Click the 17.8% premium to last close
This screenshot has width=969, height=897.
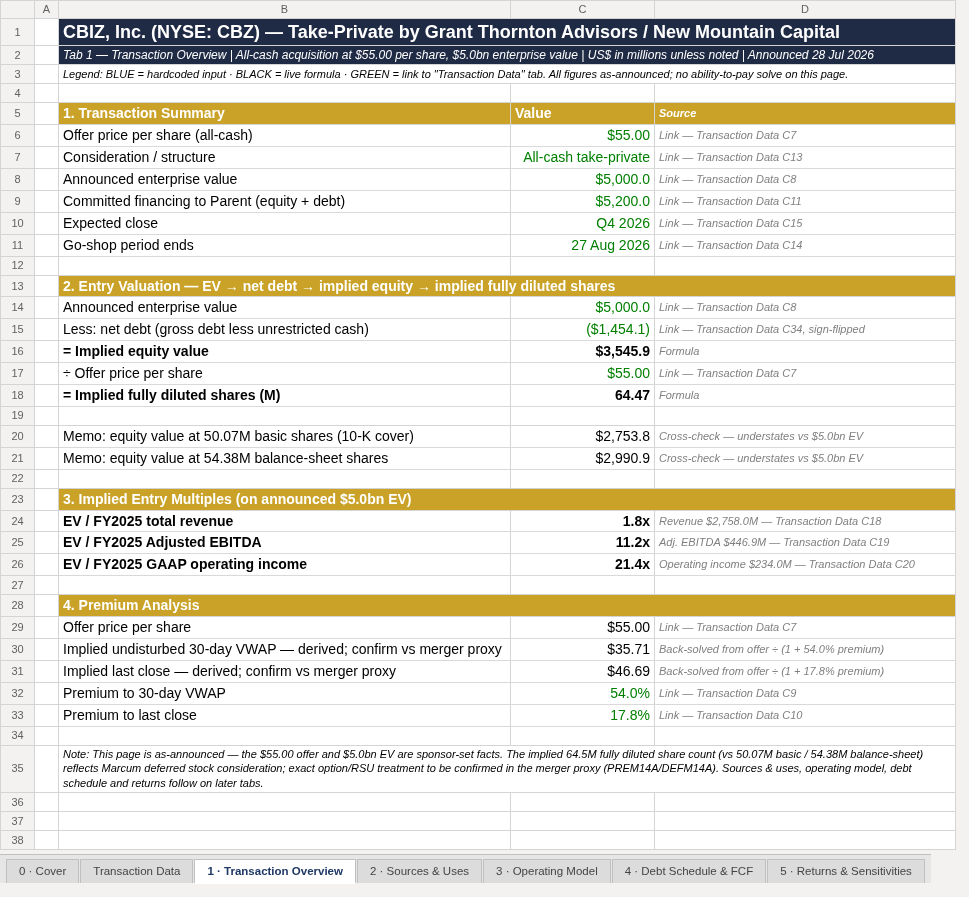point(582,715)
